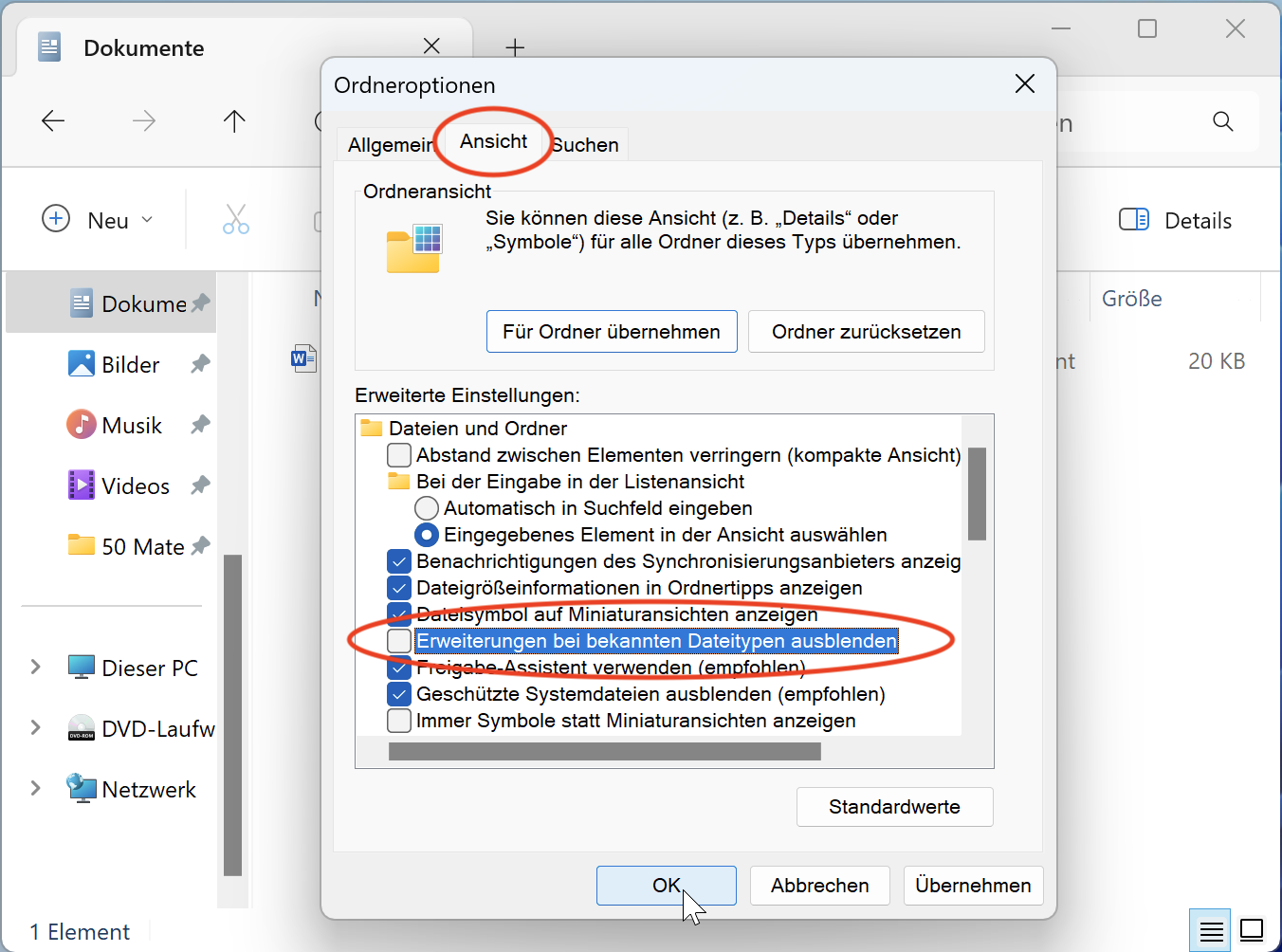
Task: Click the back navigation arrow
Action: coord(53,120)
